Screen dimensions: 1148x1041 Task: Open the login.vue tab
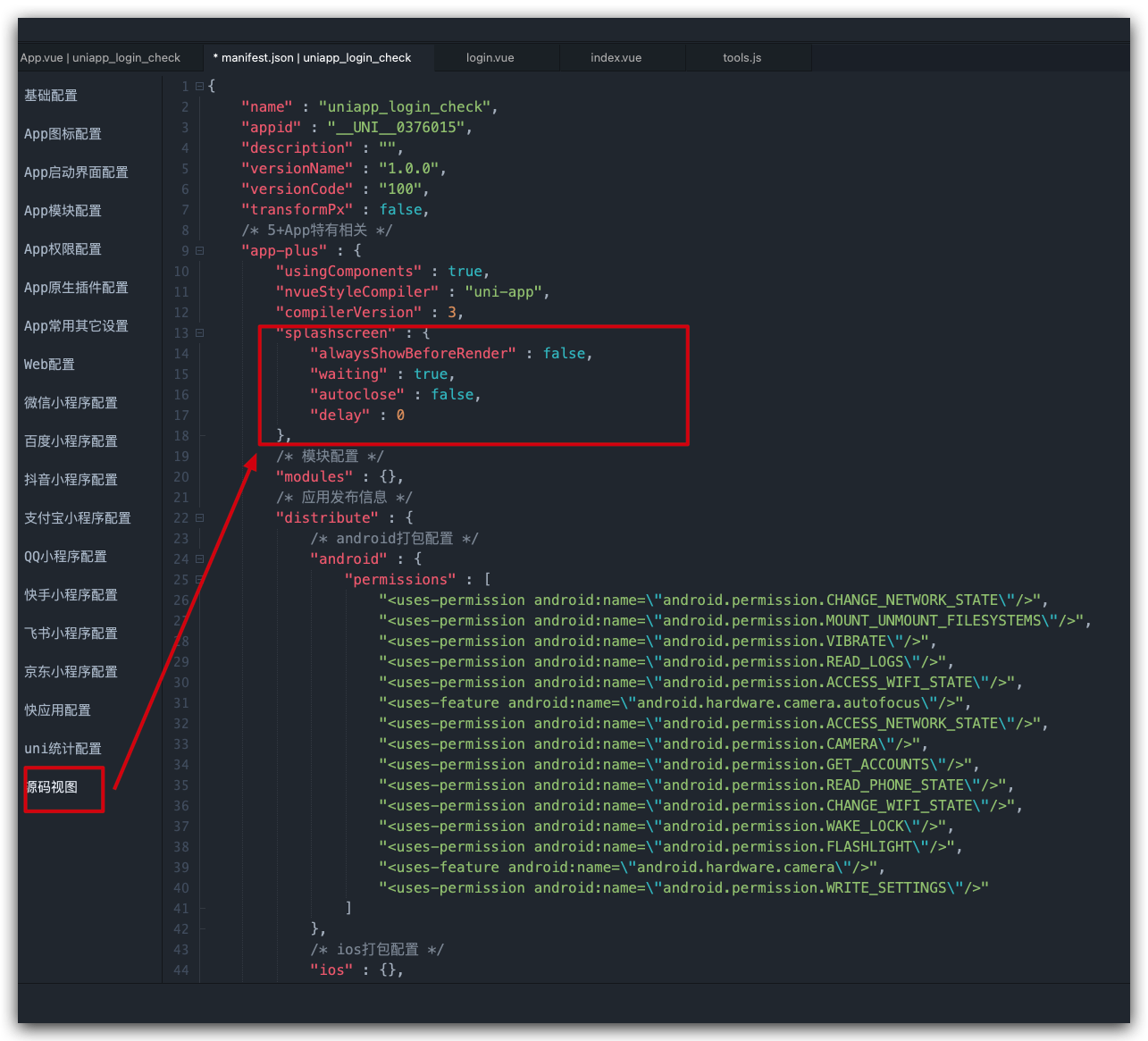tap(490, 57)
